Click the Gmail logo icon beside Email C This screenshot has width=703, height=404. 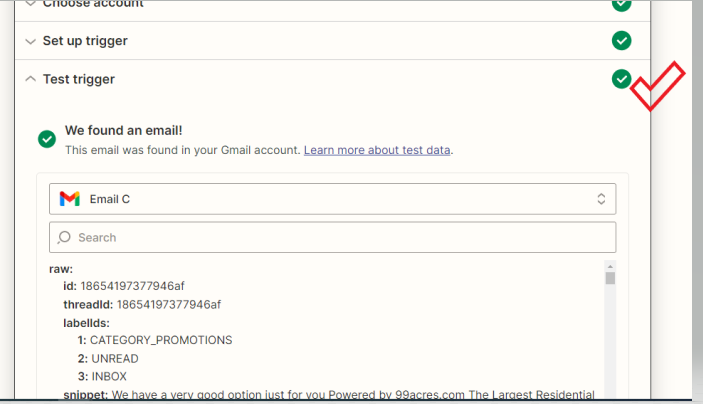tap(69, 199)
